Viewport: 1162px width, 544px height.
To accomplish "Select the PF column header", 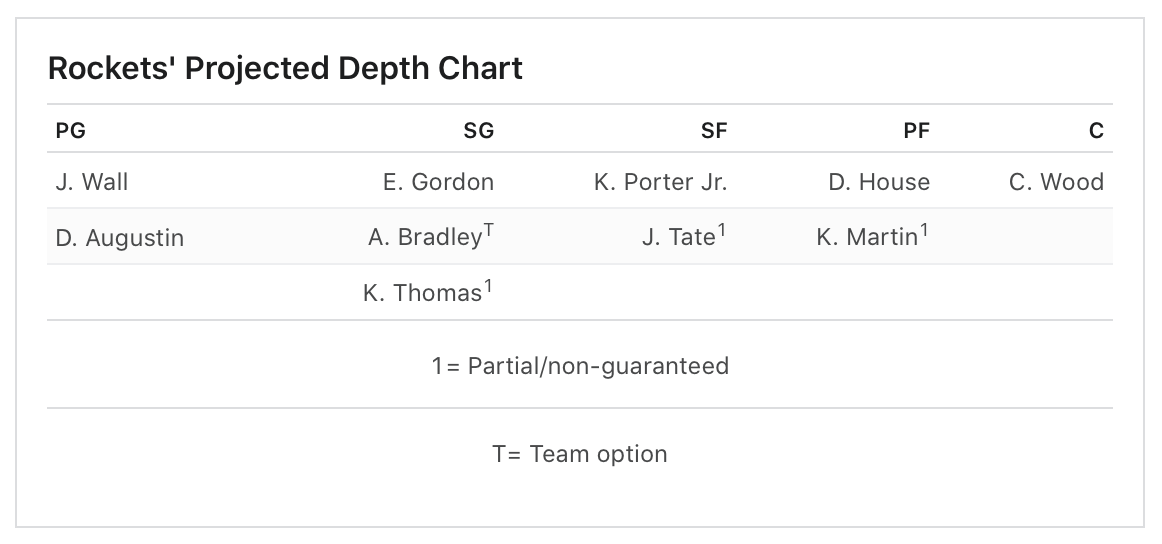I will [x=917, y=131].
